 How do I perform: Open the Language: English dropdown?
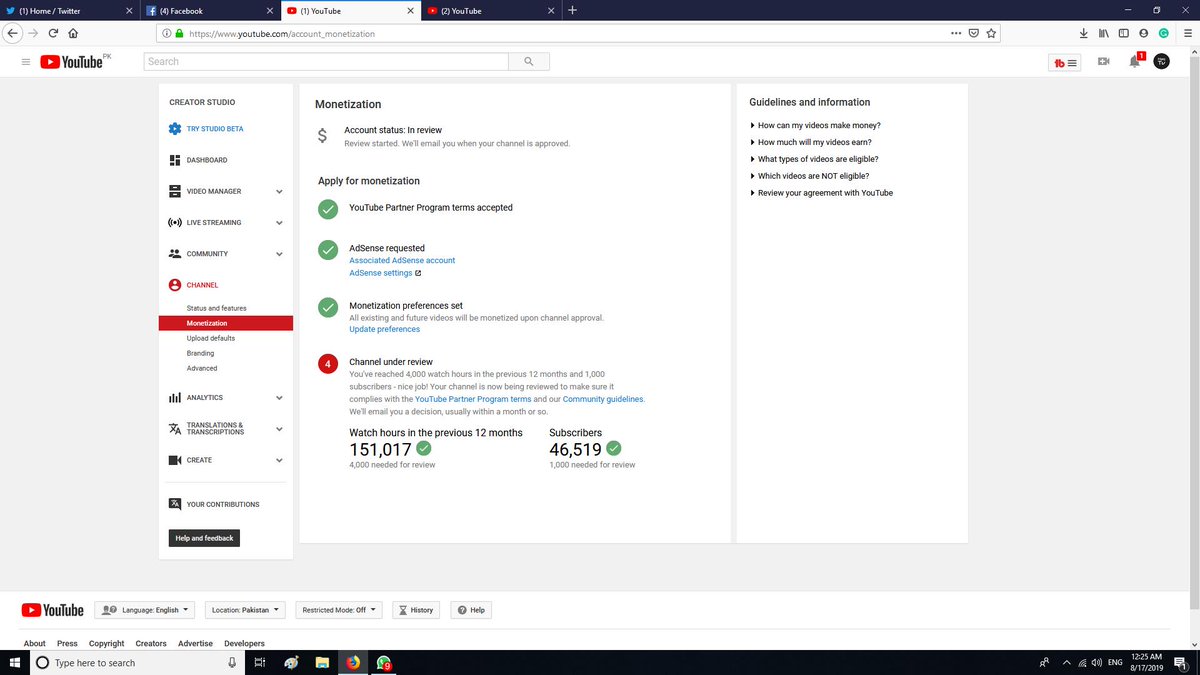click(x=146, y=610)
